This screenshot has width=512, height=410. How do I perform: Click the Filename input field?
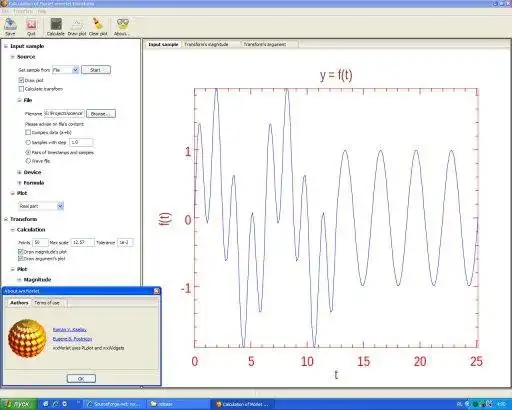click(64, 113)
